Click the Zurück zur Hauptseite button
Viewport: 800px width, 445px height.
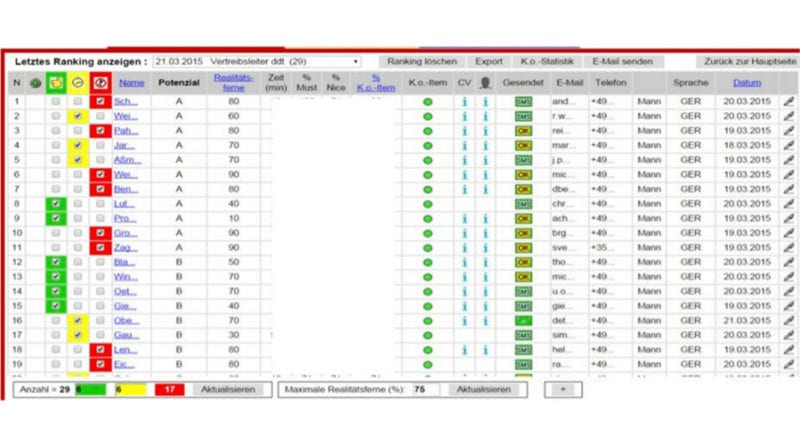click(748, 62)
